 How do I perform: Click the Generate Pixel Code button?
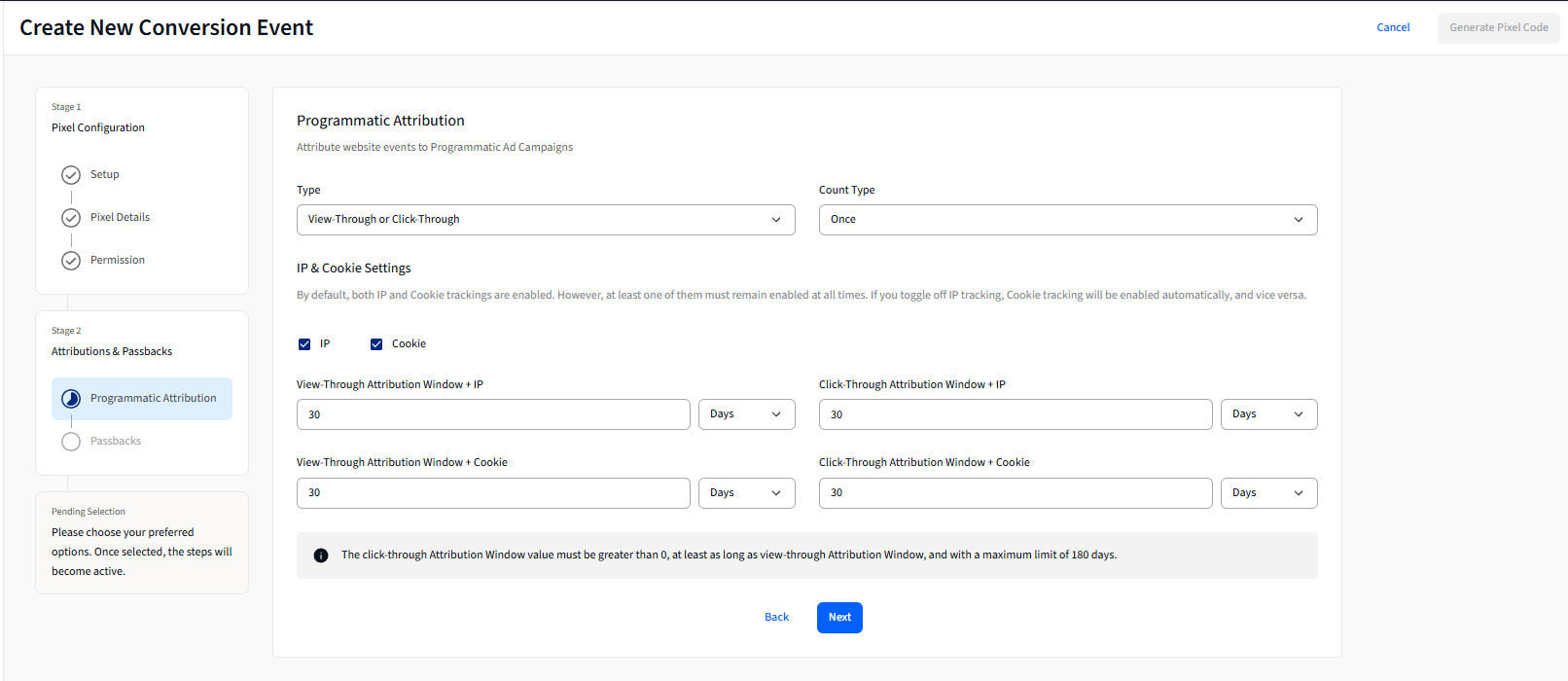[1499, 27]
